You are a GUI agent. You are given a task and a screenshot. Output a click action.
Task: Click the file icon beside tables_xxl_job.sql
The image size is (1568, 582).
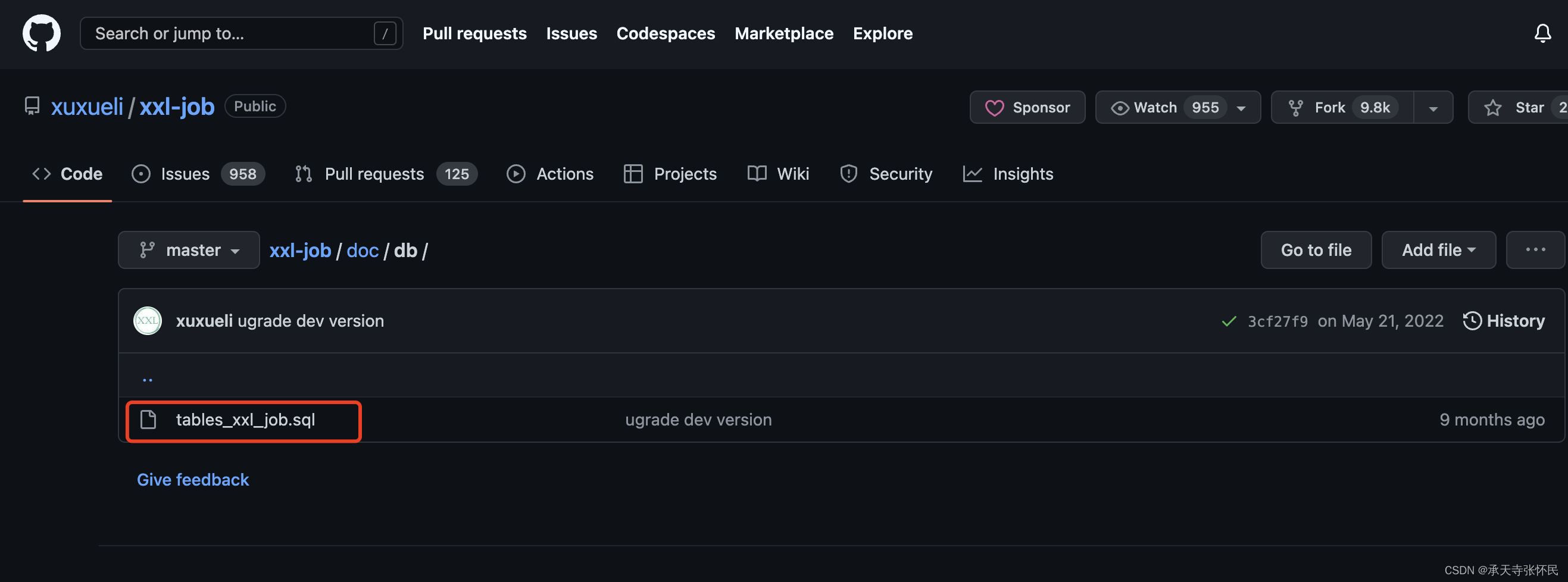pyautogui.click(x=148, y=420)
